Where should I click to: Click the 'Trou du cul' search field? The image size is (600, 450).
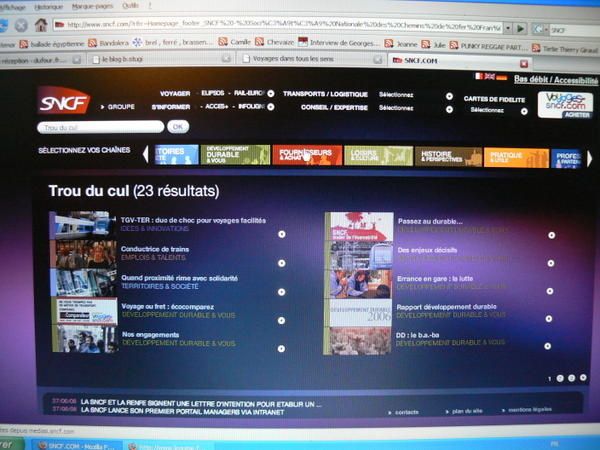point(101,127)
